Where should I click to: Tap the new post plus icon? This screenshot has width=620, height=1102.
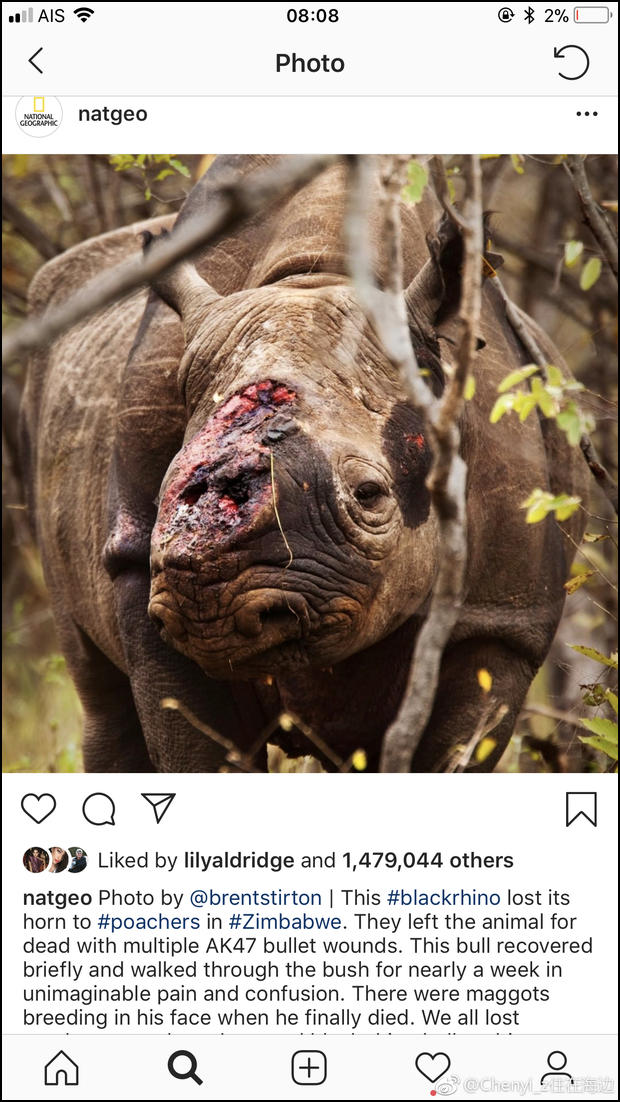tap(309, 1068)
